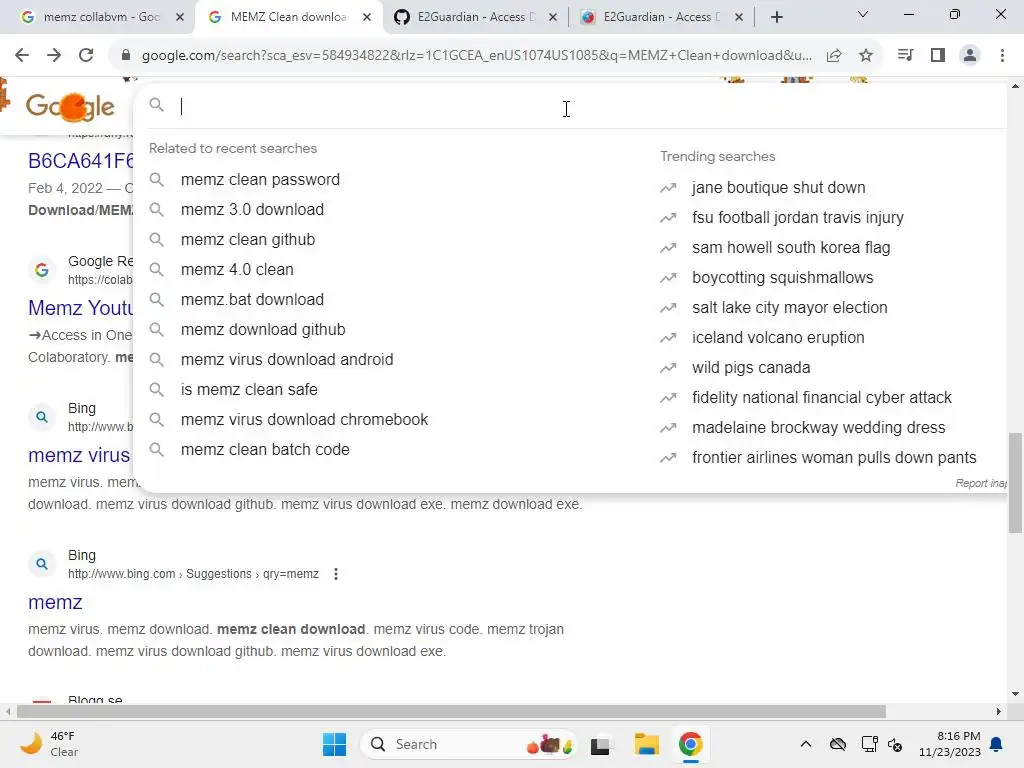Open trending 'jane boutique shut down'
1024x768 pixels.
778,187
